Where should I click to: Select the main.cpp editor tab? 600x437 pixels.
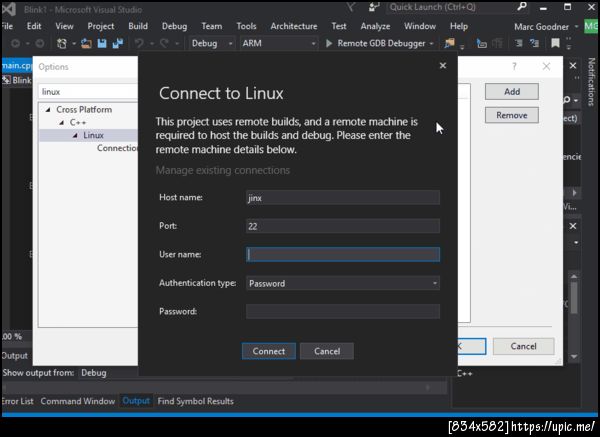click(x=16, y=65)
